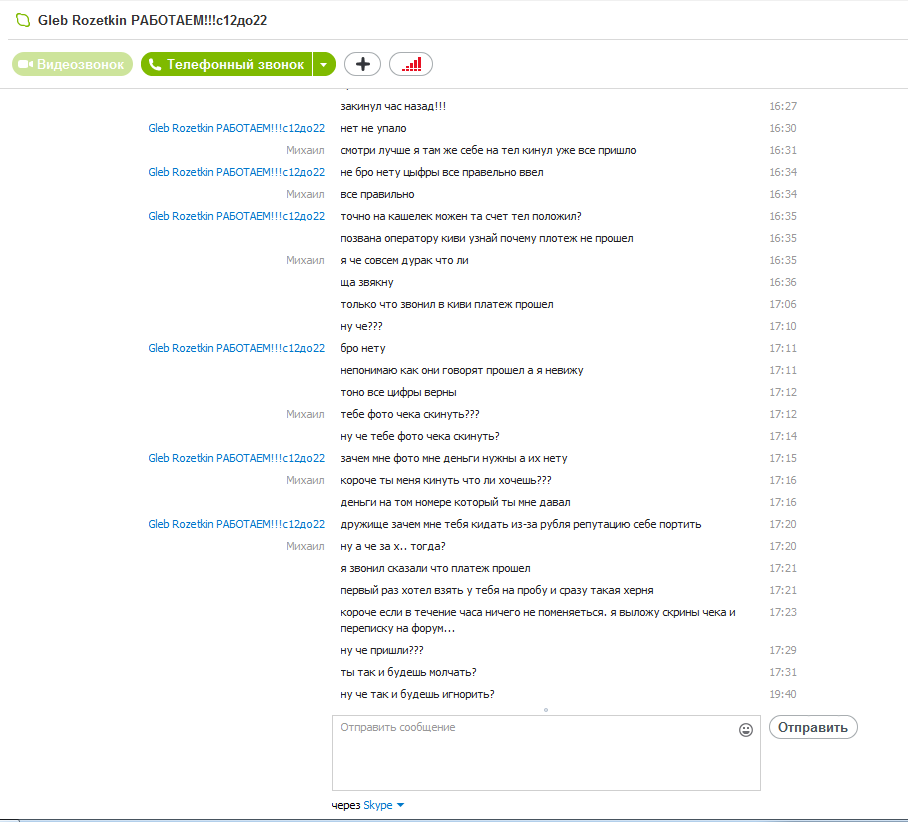Select message 'зачем мне фото мне деньги нужны'

(454, 459)
